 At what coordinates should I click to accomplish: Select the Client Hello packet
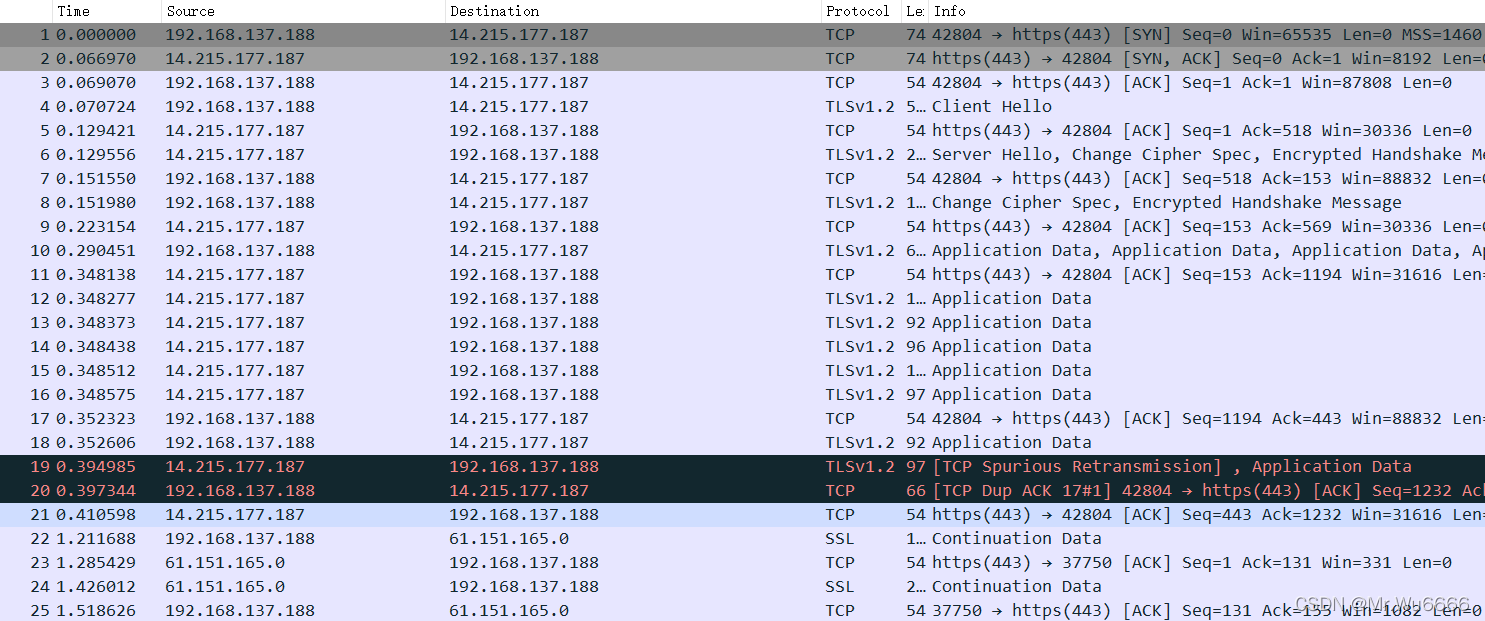point(600,107)
